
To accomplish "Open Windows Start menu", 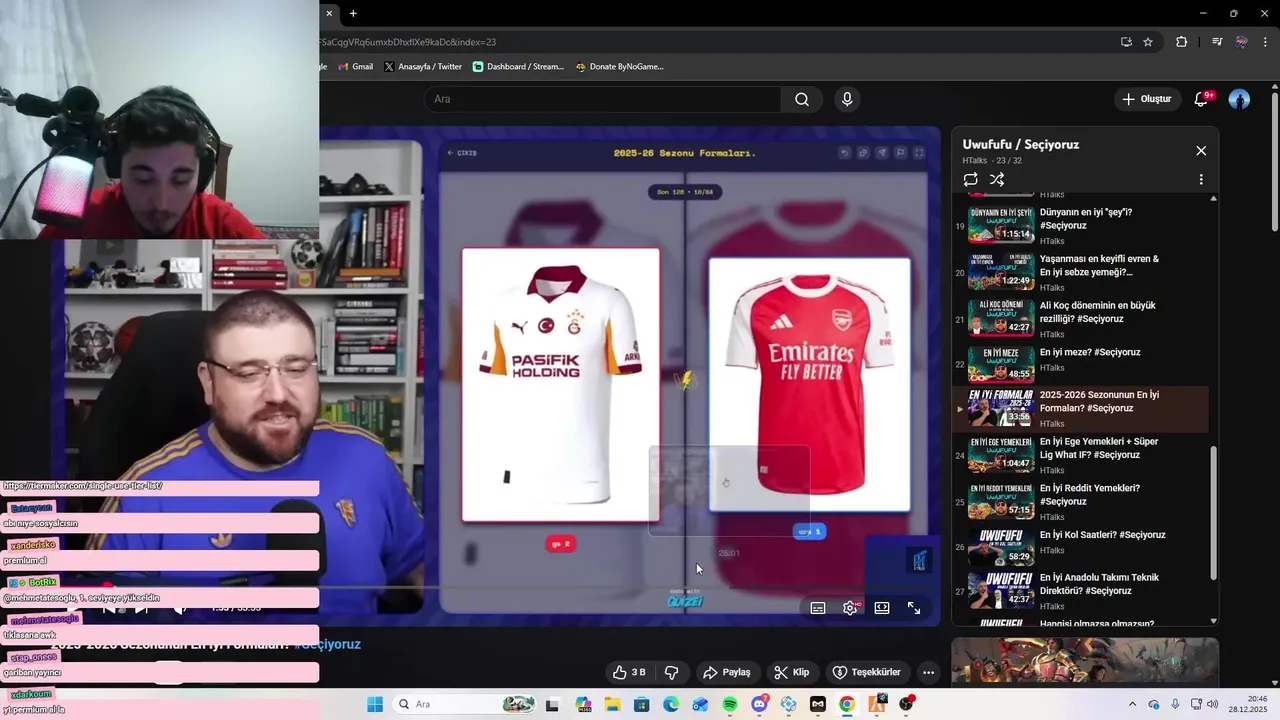I will [x=375, y=704].
